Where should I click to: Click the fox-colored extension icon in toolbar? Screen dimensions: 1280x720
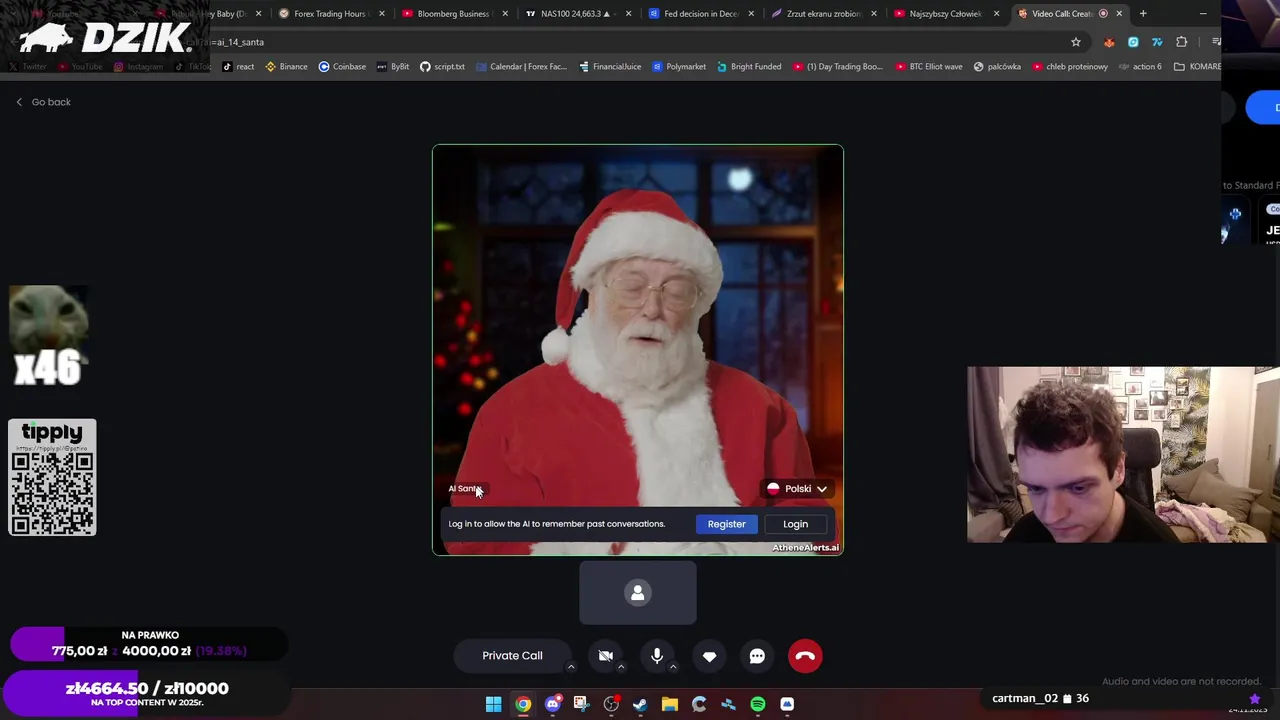point(1109,42)
